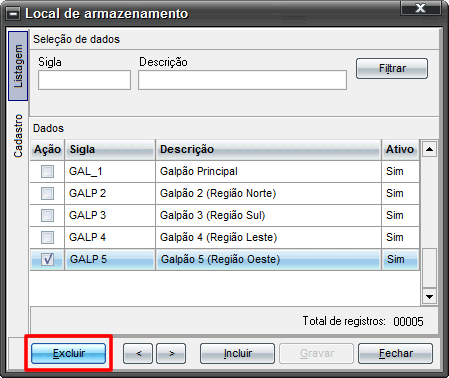Click the Incluir button
449x378 pixels.
click(238, 353)
